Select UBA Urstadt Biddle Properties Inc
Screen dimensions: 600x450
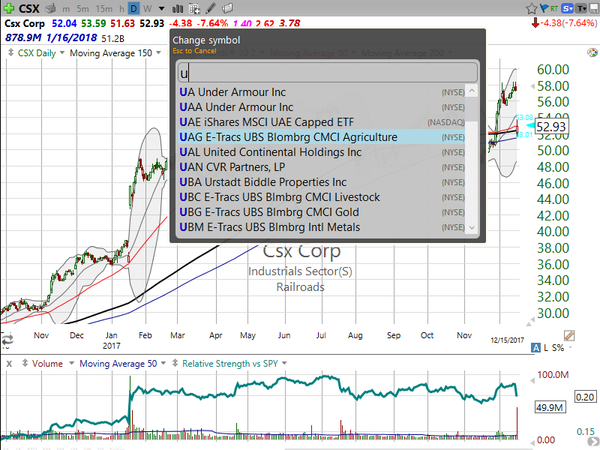(x=321, y=182)
